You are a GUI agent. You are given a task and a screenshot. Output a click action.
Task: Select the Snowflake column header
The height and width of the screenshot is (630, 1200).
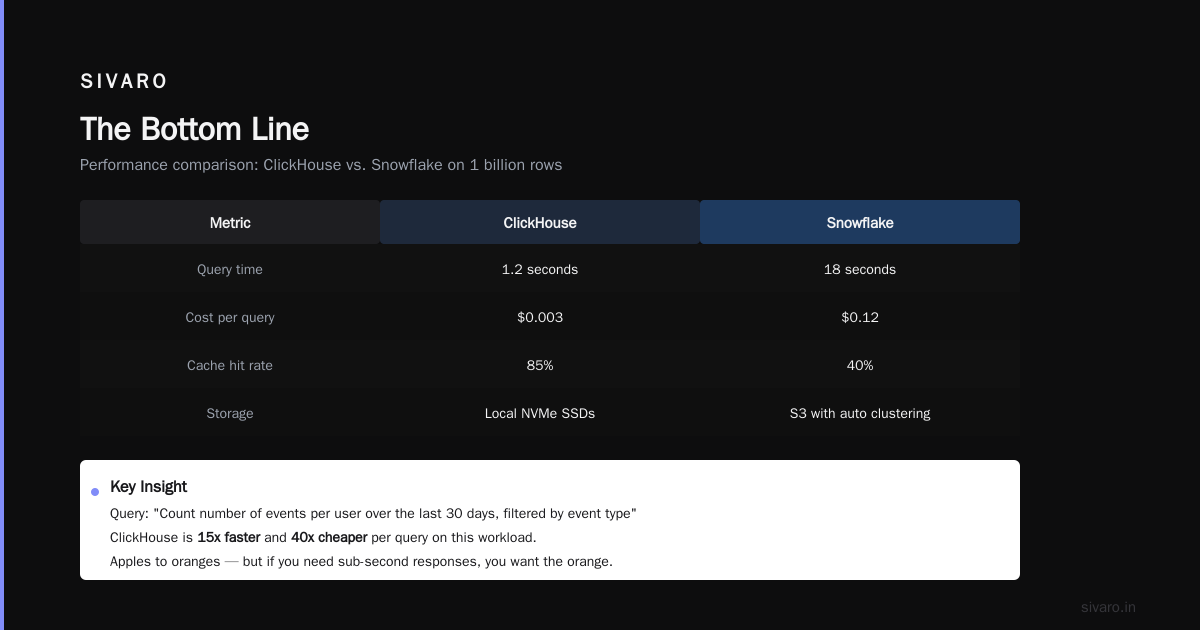[x=860, y=222]
